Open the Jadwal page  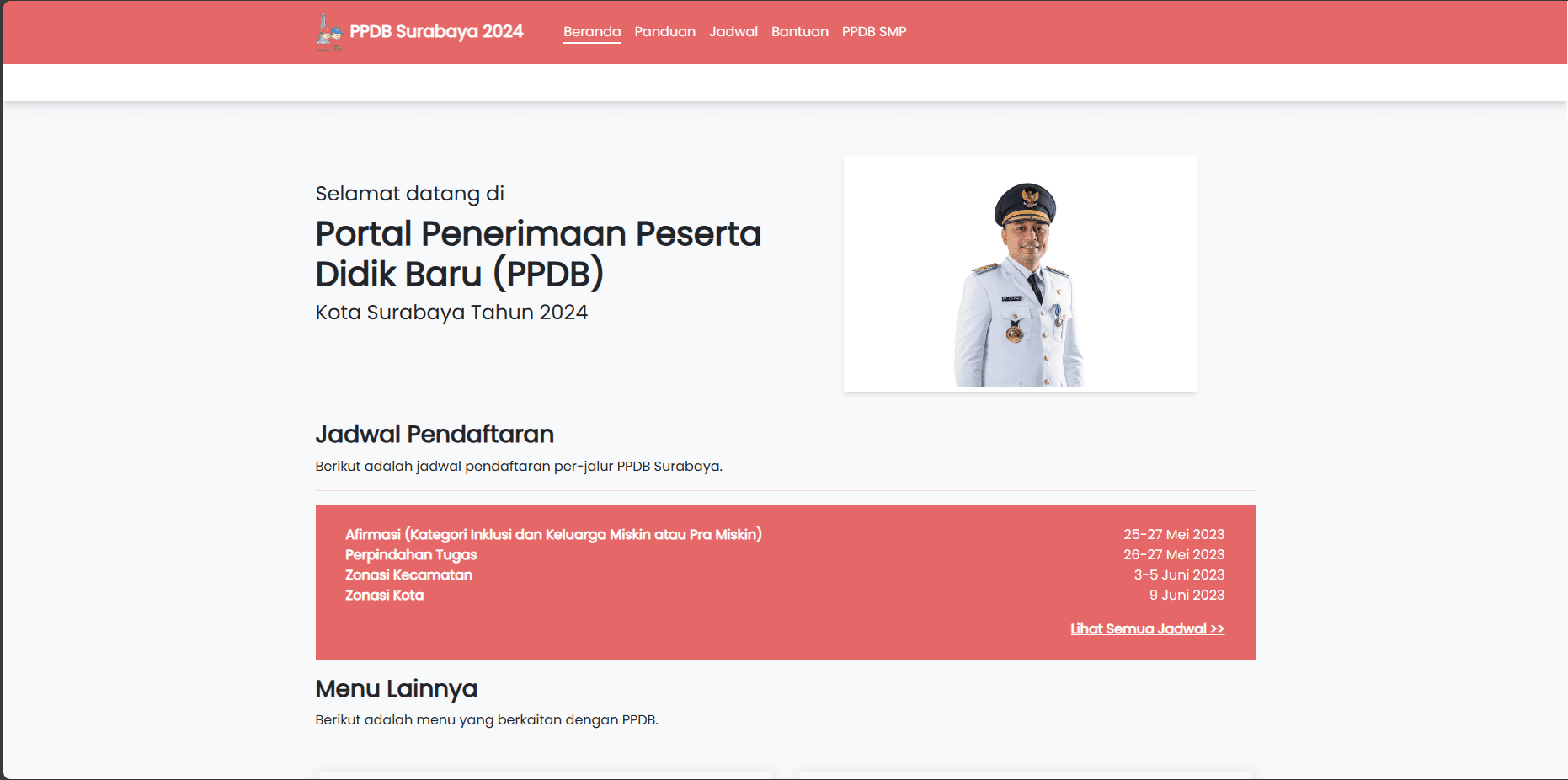coord(733,31)
